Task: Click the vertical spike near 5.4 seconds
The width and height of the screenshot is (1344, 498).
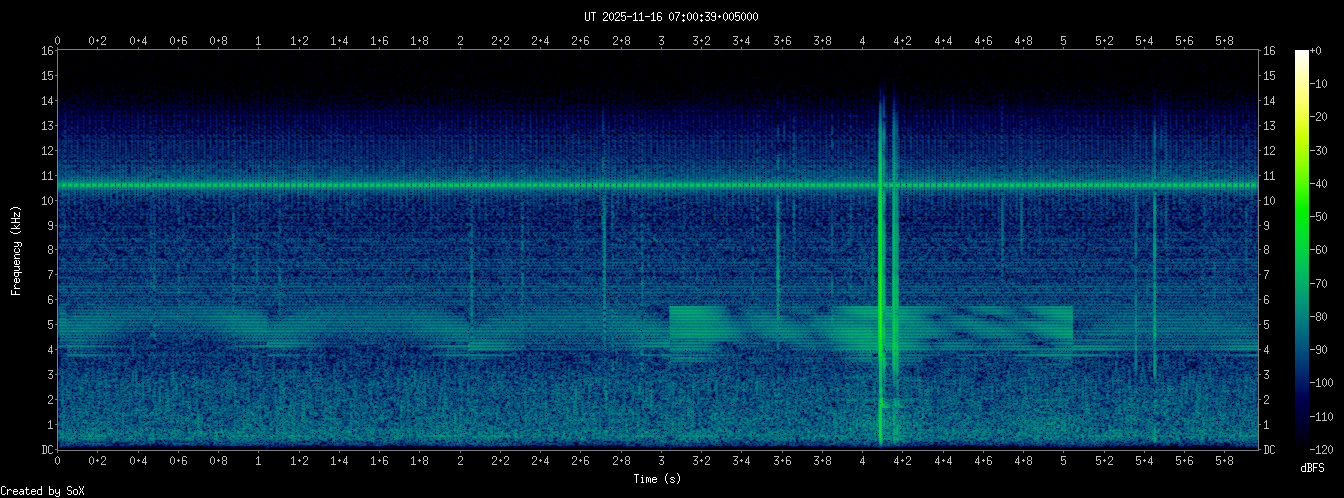Action: coord(1154,250)
